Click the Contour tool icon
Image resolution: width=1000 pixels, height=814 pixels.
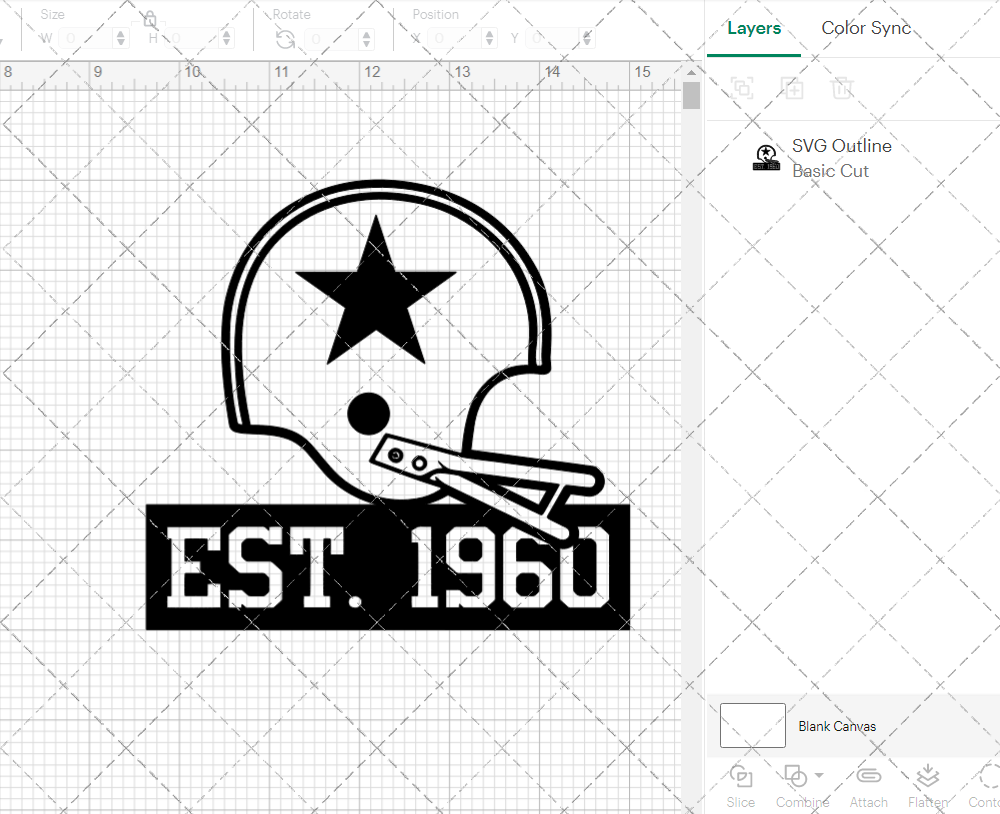point(989,776)
